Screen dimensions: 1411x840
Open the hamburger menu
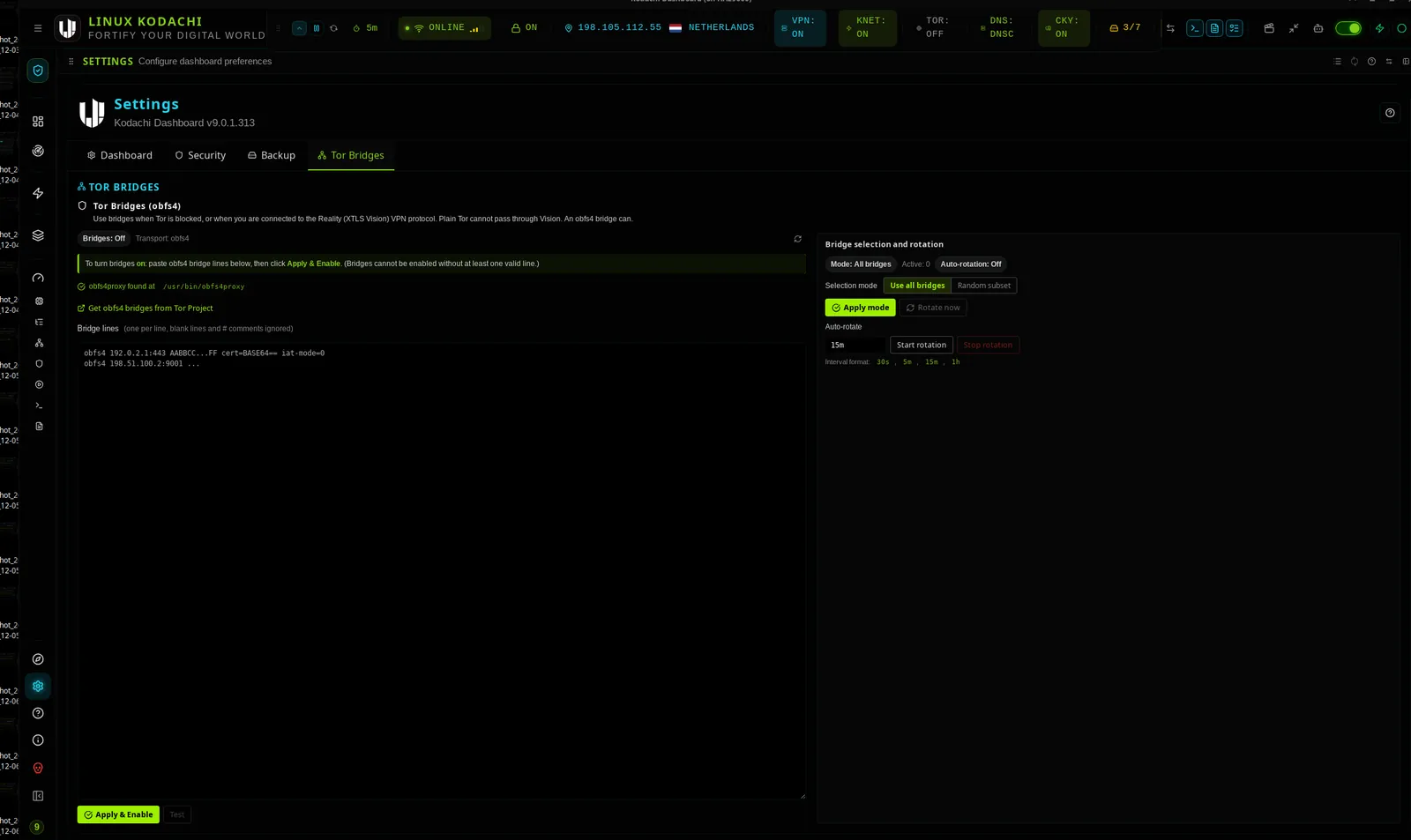(38, 28)
